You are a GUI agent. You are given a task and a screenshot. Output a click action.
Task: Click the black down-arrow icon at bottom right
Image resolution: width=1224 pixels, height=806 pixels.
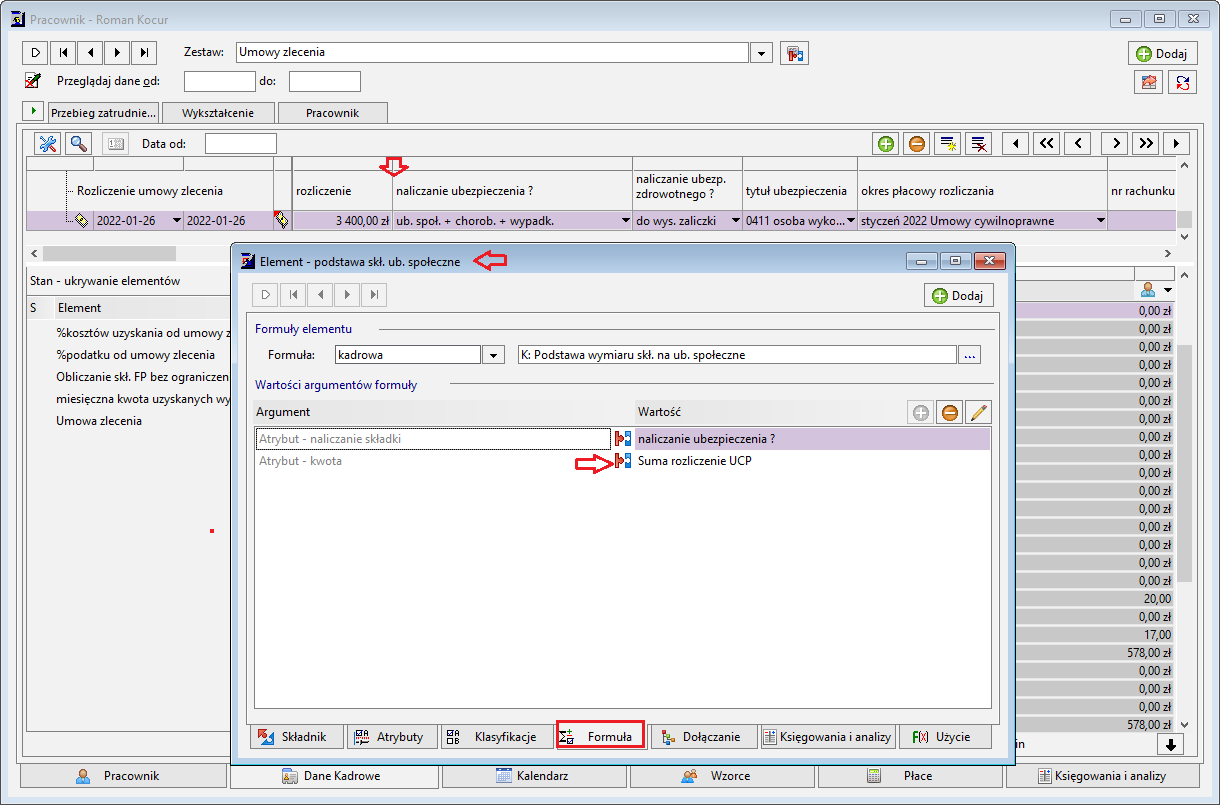(1170, 744)
